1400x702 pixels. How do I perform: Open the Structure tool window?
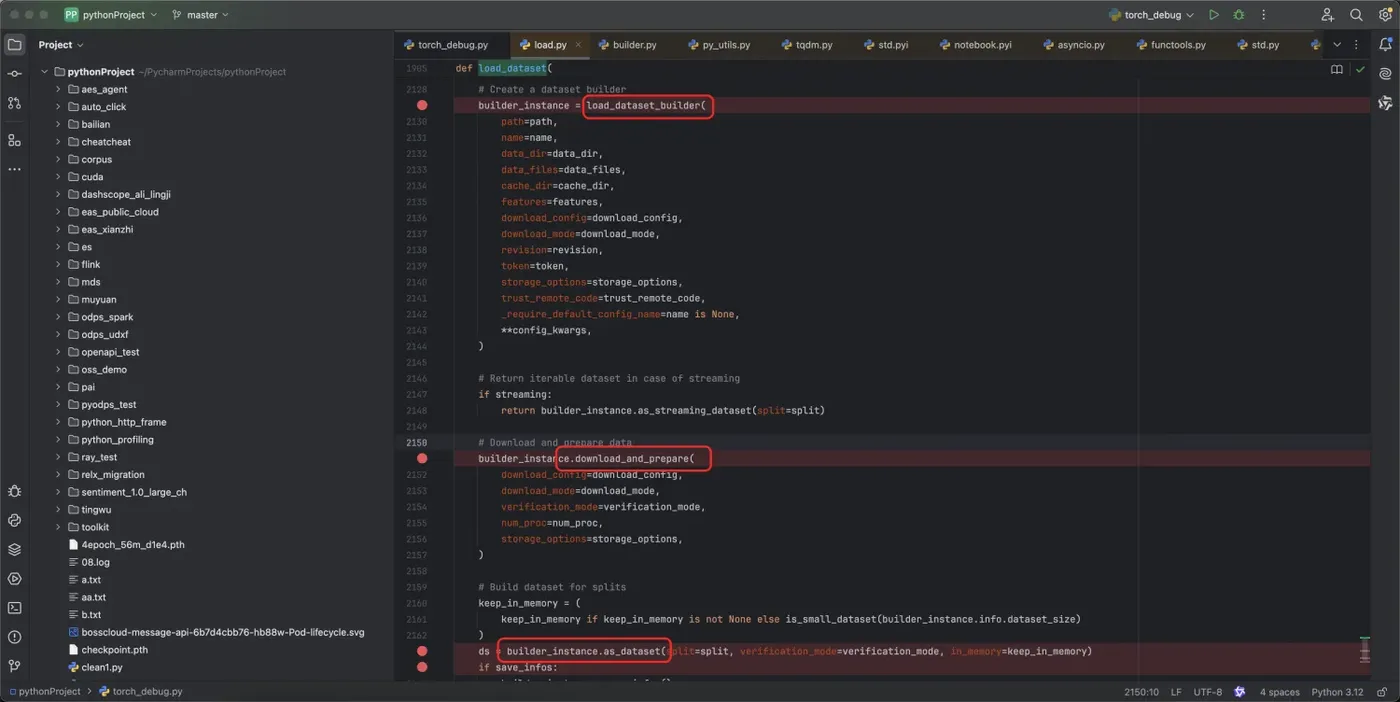coord(14,140)
